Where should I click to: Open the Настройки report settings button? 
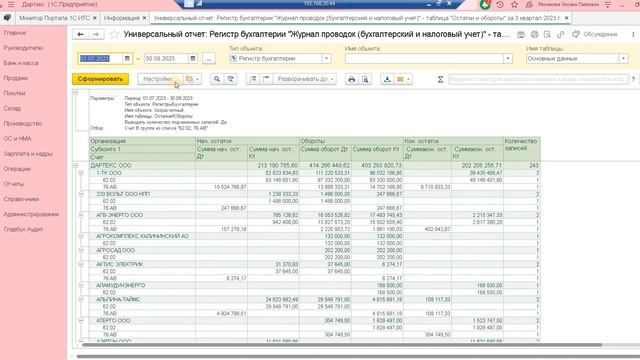(x=160, y=79)
